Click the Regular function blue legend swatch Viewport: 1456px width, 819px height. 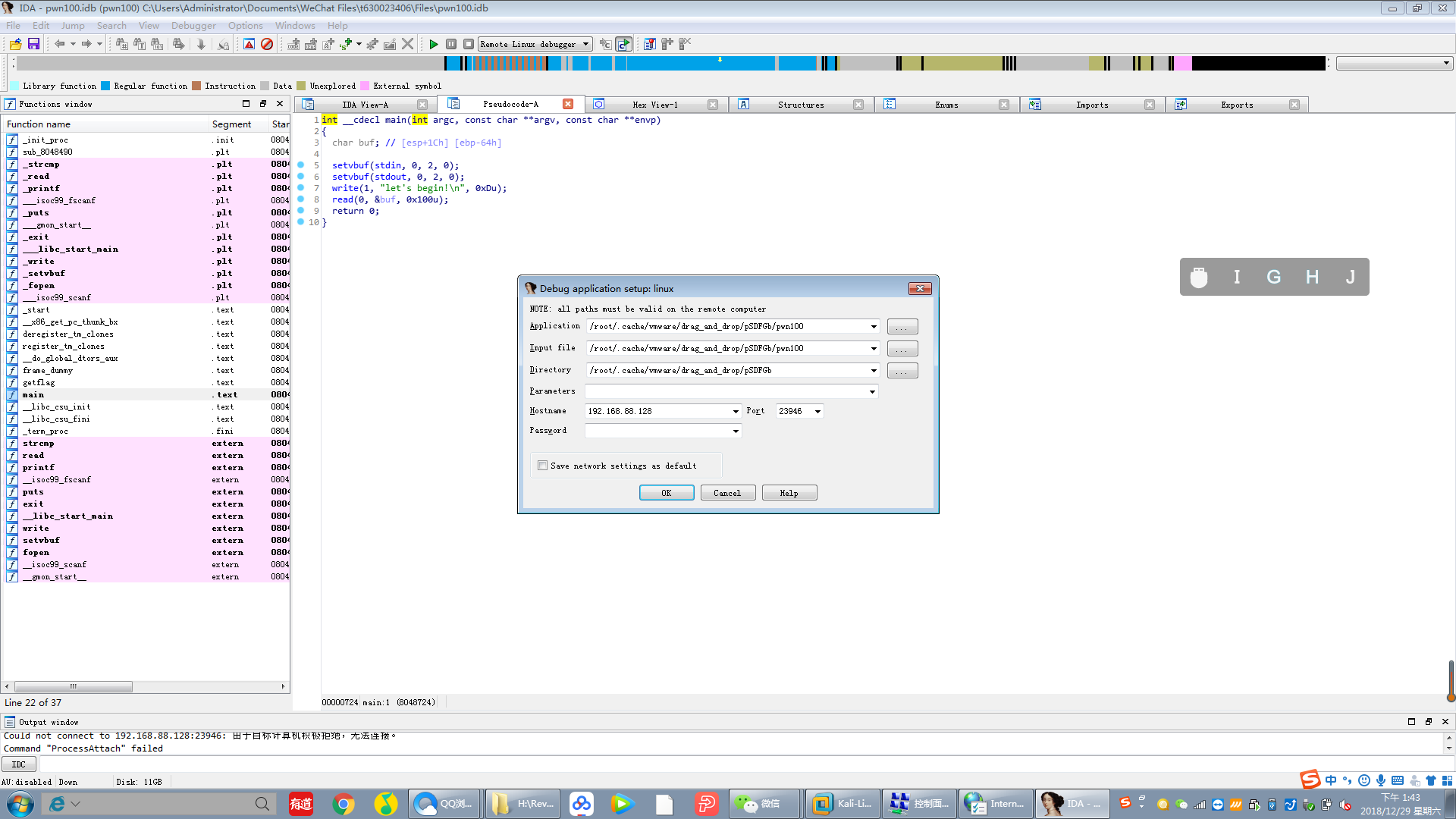(105, 86)
